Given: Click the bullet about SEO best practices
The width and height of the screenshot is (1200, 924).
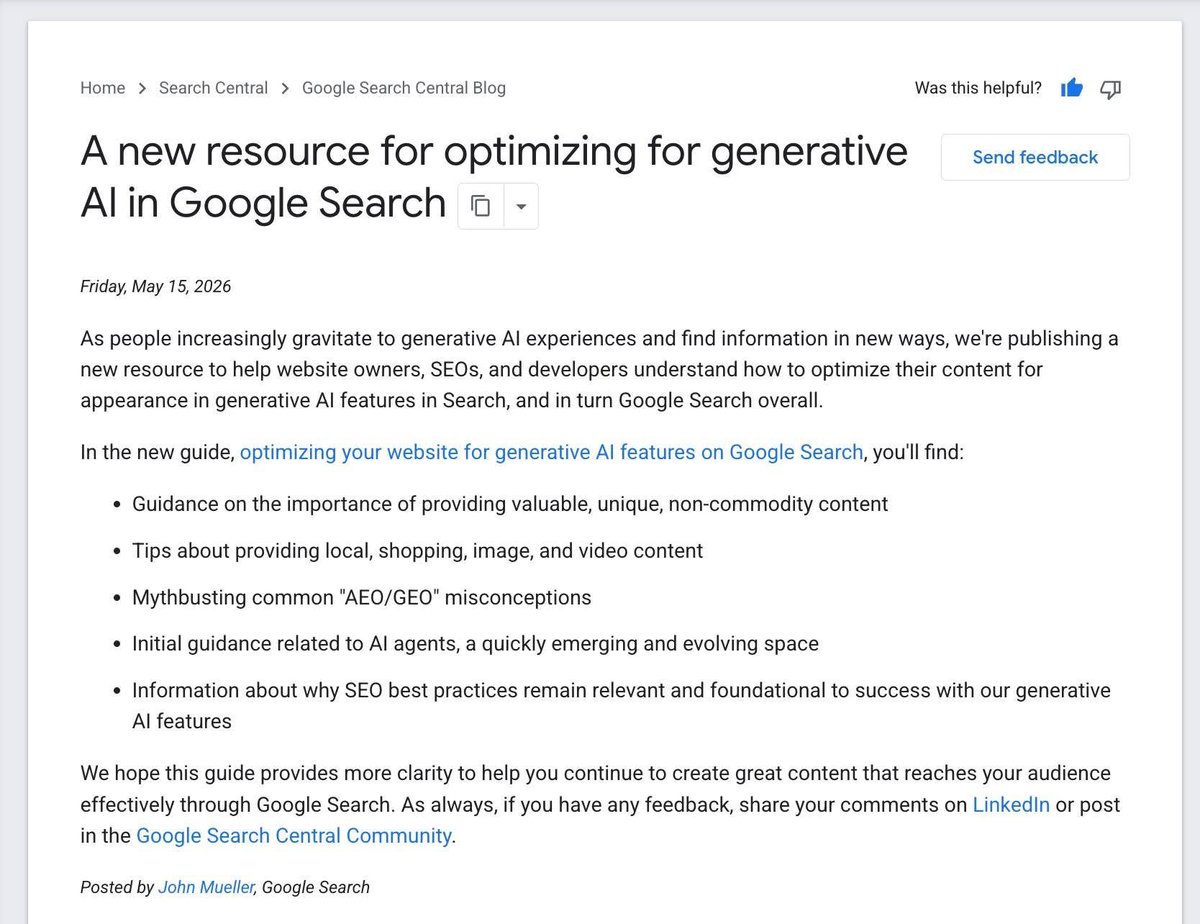Looking at the screenshot, I should [x=621, y=706].
